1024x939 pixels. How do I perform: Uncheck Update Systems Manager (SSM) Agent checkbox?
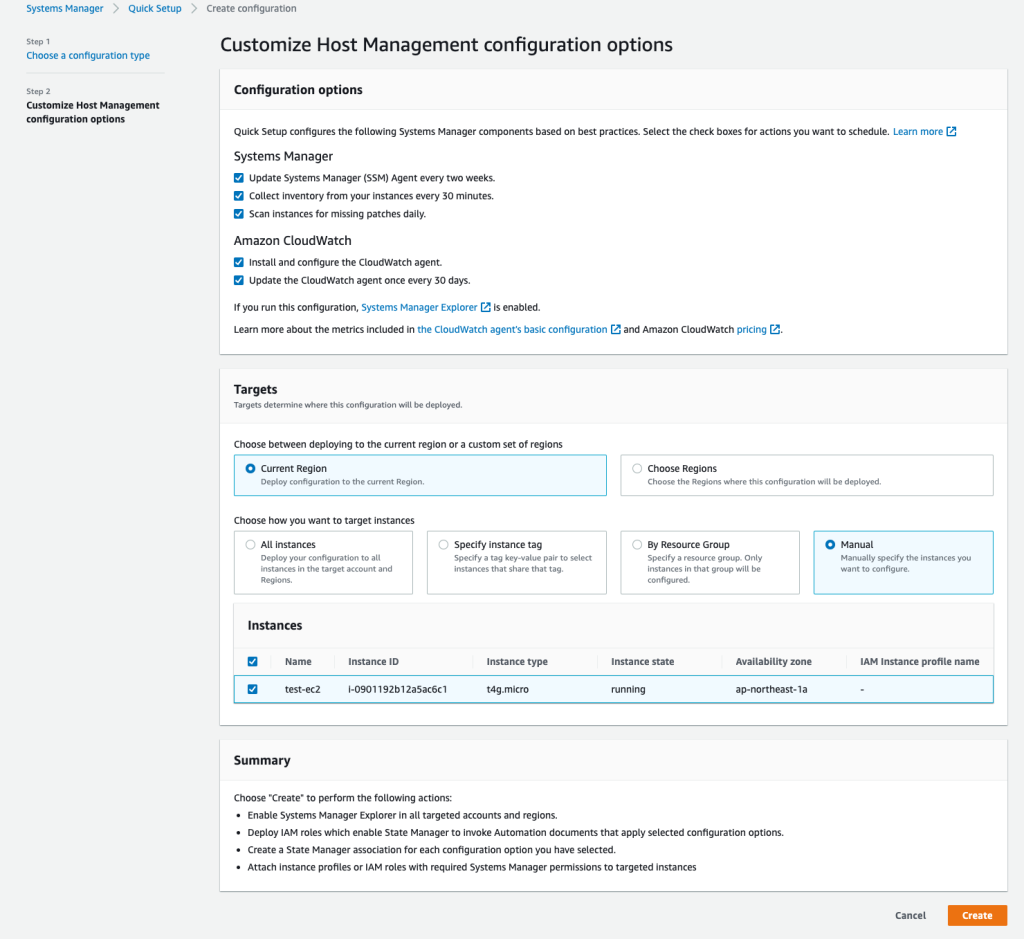coord(239,178)
